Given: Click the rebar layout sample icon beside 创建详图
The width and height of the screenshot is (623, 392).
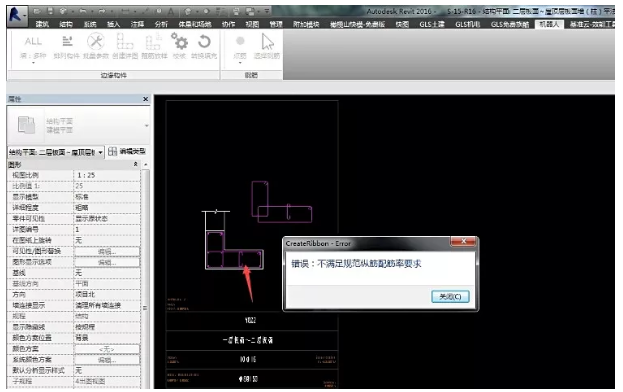Looking at the screenshot, I should [x=153, y=41].
